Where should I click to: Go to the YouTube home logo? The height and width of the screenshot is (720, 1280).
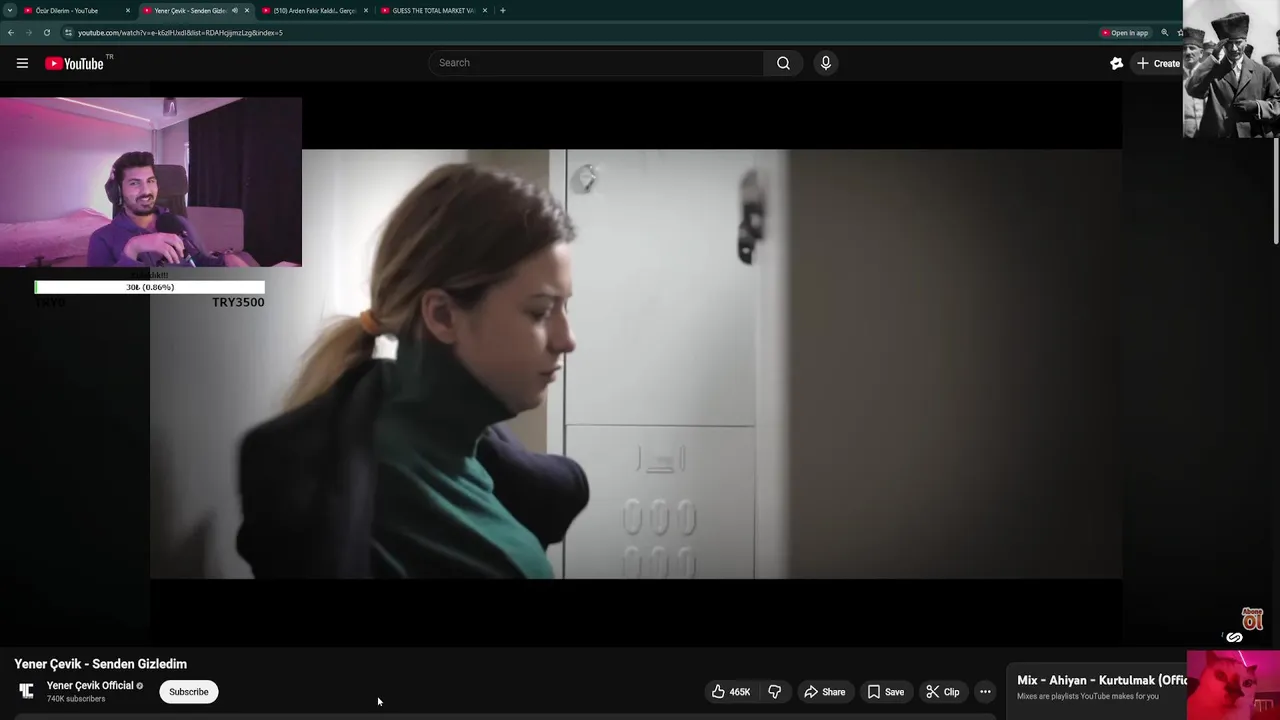75,64
